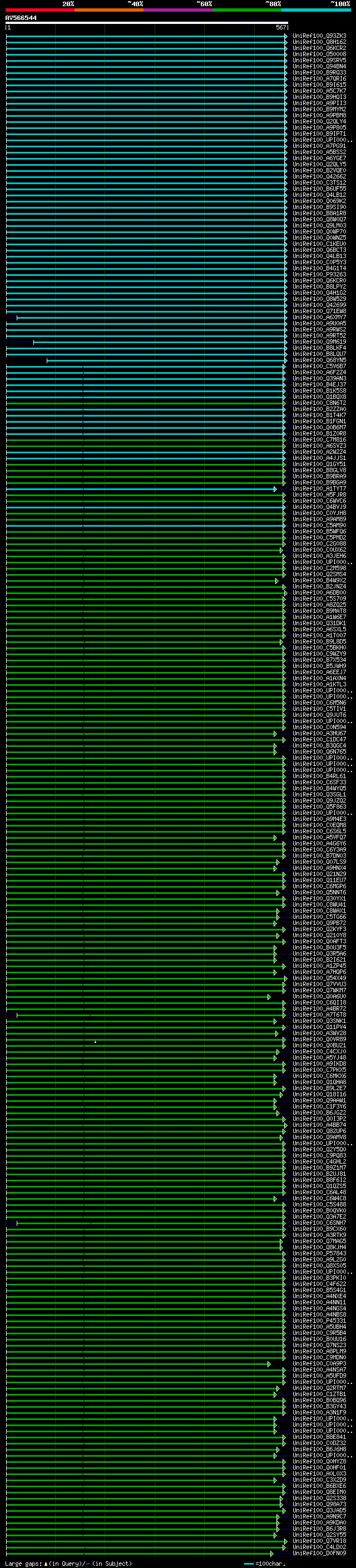Open hit UniRef100_Q6KCR0

pyautogui.click(x=319, y=280)
